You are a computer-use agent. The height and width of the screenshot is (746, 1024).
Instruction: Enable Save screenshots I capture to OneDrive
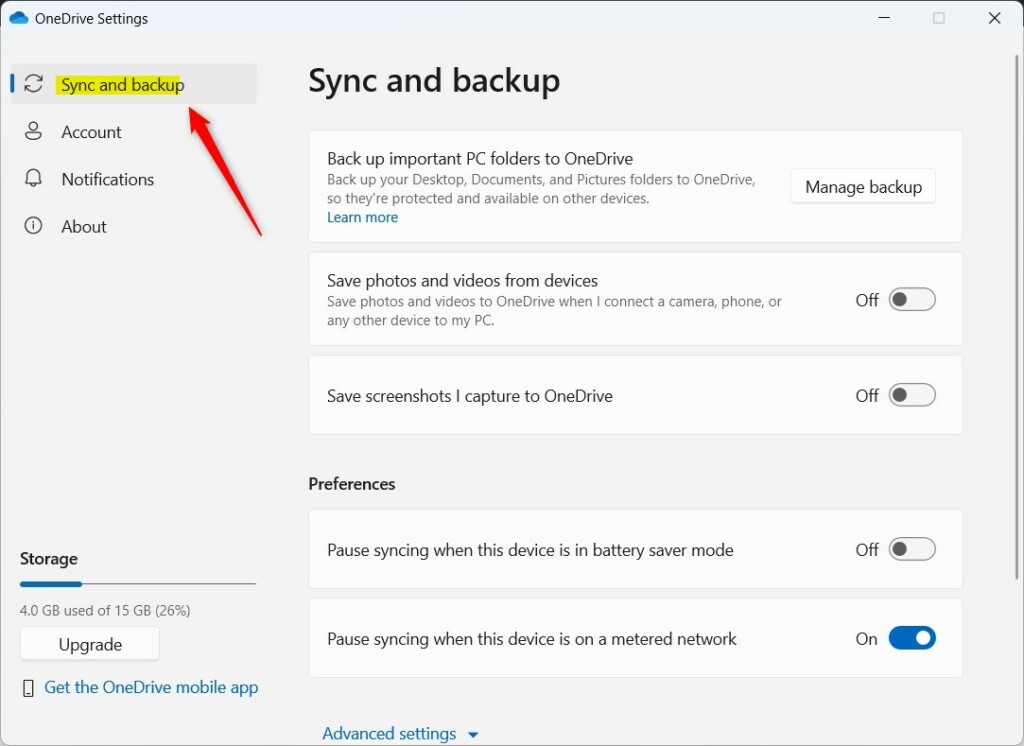[x=912, y=395]
